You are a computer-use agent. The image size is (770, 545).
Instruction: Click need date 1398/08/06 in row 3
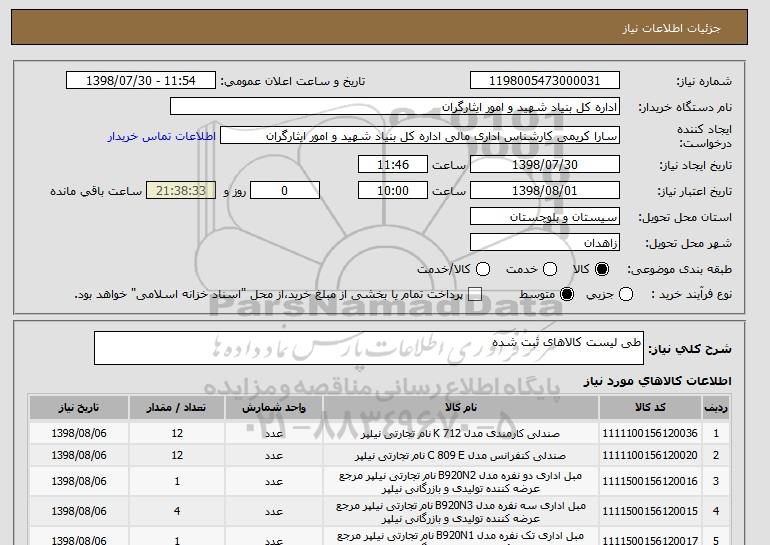tap(79, 481)
